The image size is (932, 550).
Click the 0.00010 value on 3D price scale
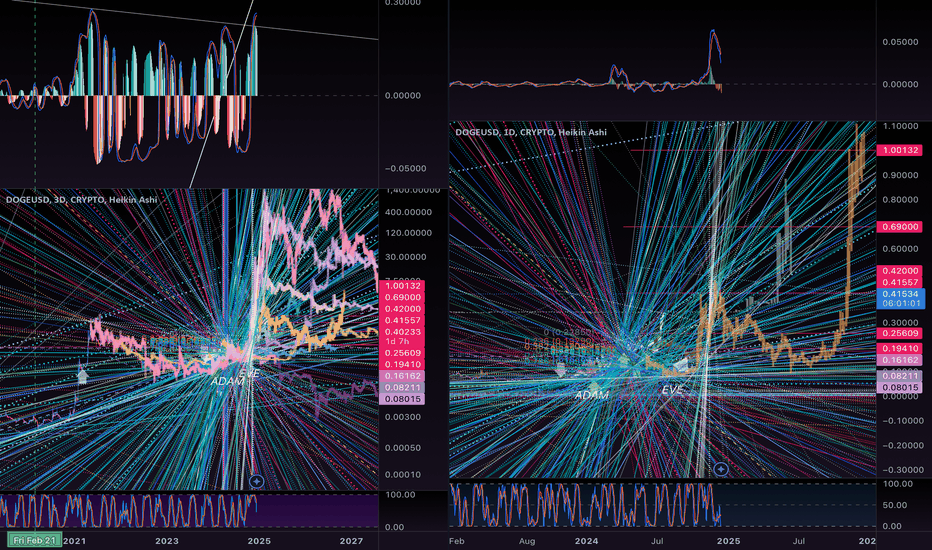[x=403, y=474]
